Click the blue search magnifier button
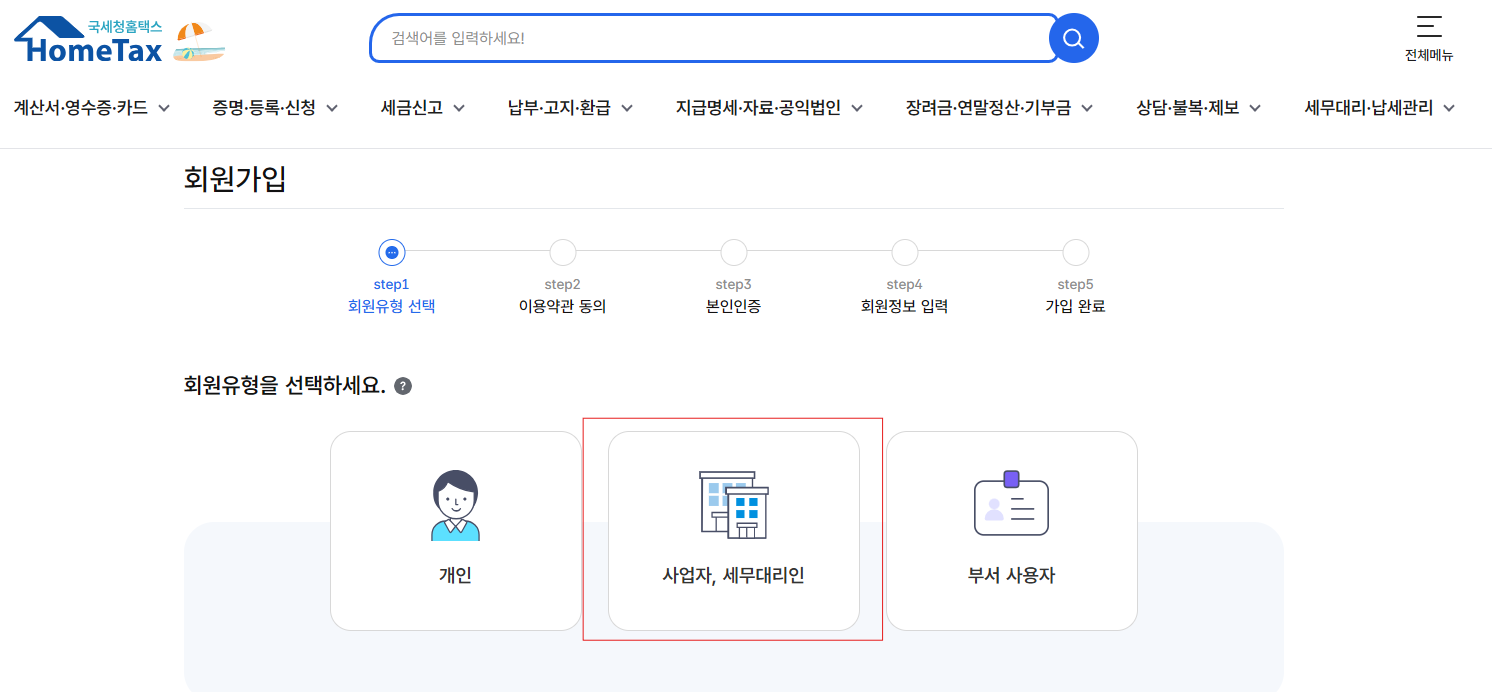The image size is (1492, 692). pyautogui.click(x=1073, y=39)
